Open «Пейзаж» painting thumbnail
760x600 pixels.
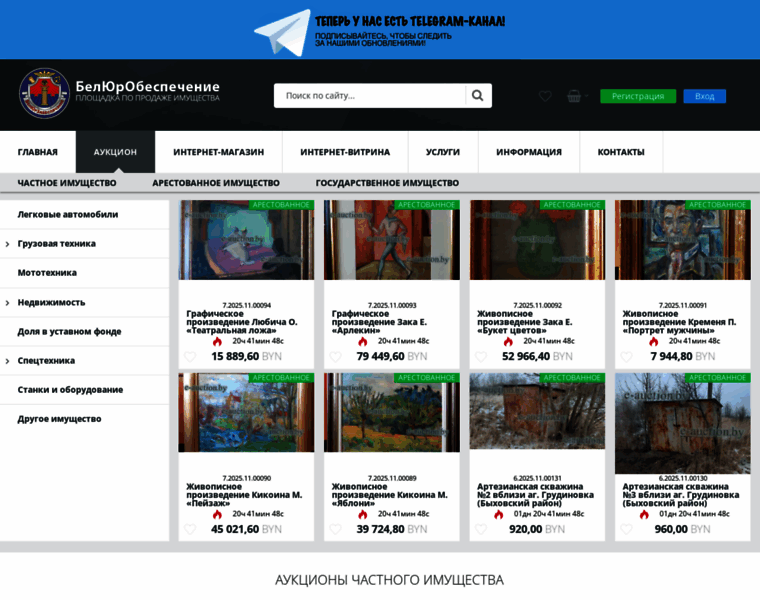click(x=246, y=412)
